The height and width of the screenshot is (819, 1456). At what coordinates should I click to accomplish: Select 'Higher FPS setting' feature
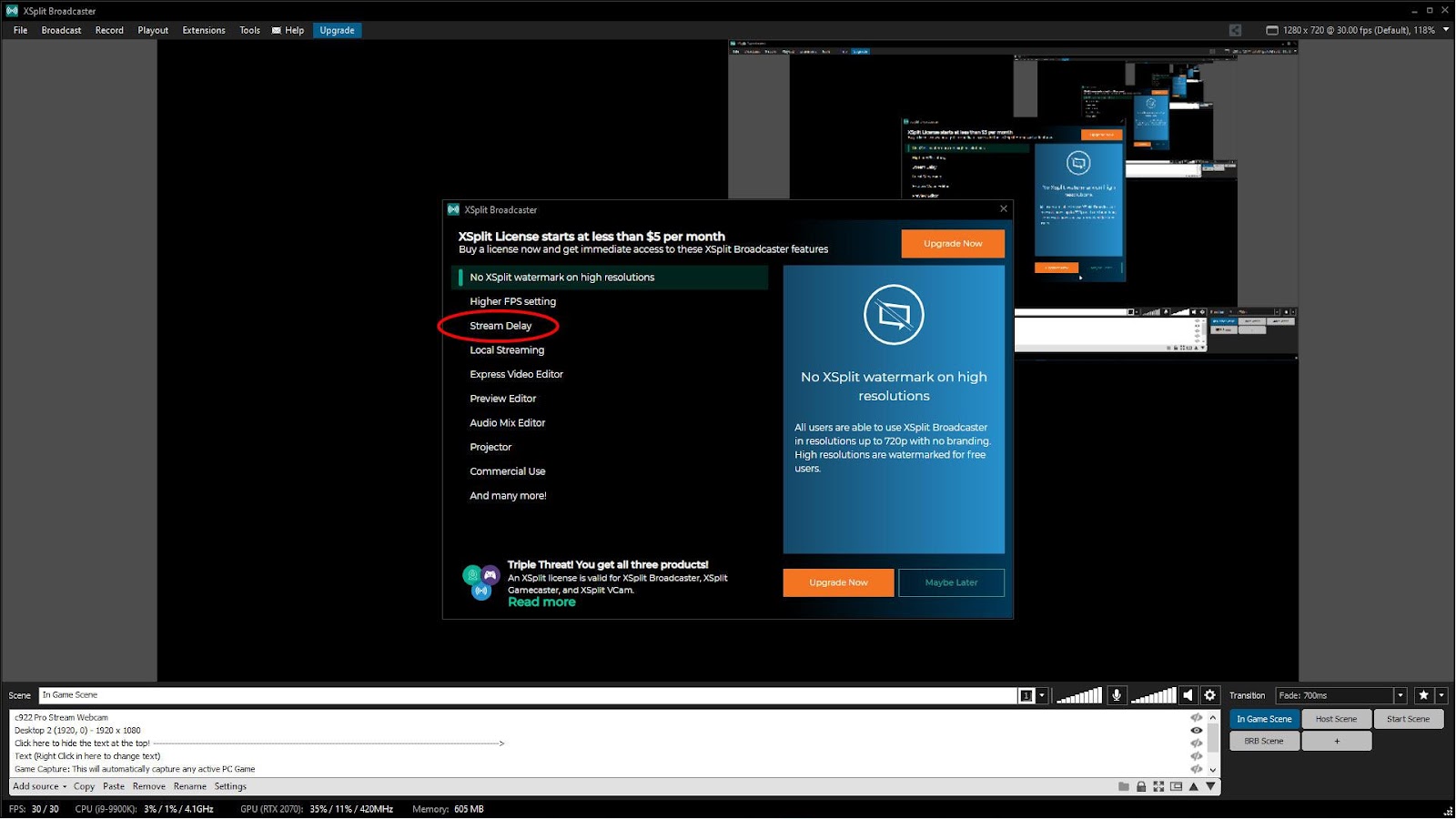coord(512,301)
